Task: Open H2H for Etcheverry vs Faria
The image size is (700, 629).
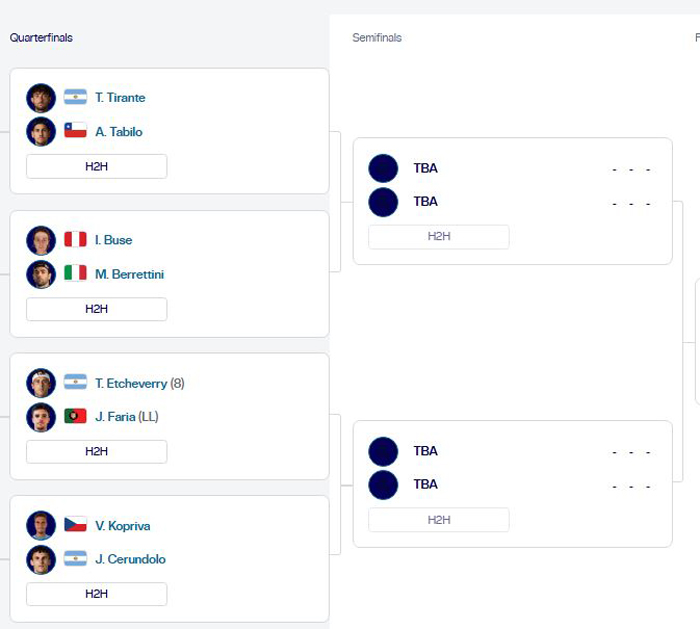Action: click(x=96, y=452)
